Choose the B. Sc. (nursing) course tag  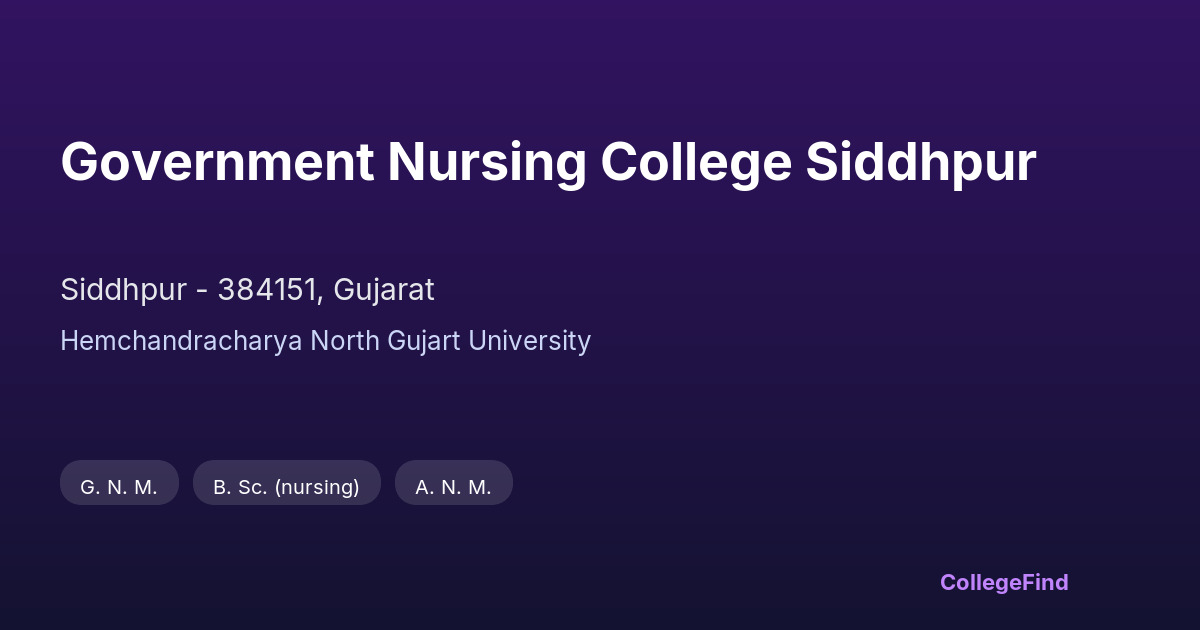[286, 487]
